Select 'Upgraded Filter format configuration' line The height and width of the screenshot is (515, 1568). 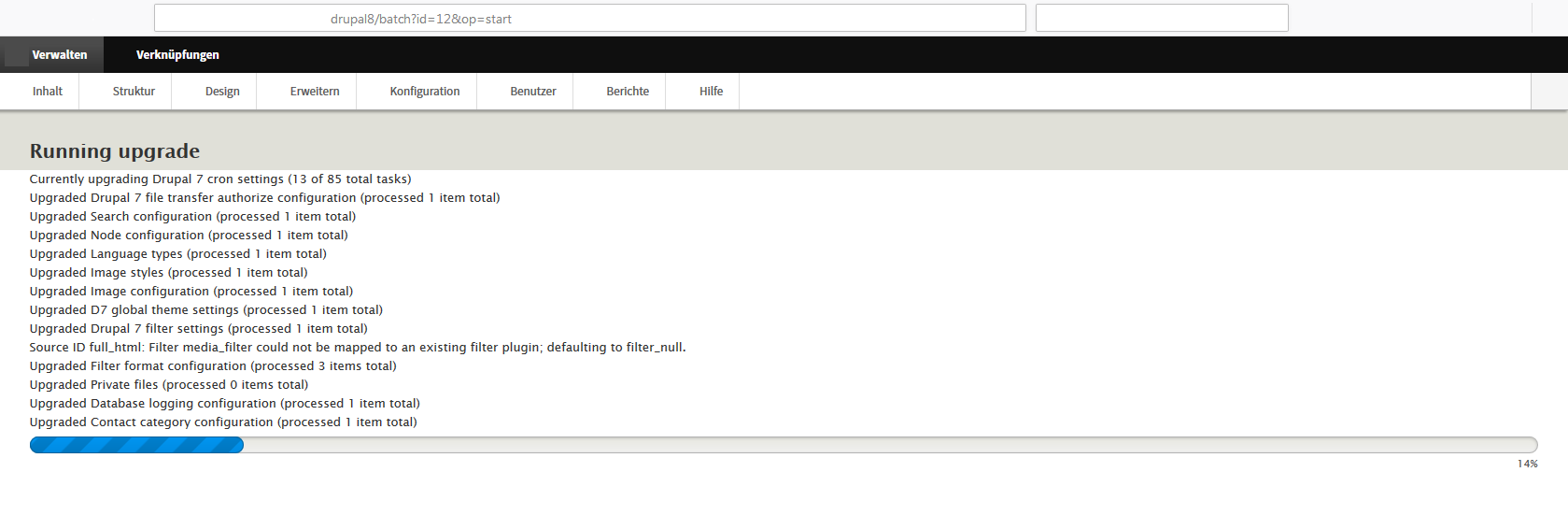coord(213,366)
